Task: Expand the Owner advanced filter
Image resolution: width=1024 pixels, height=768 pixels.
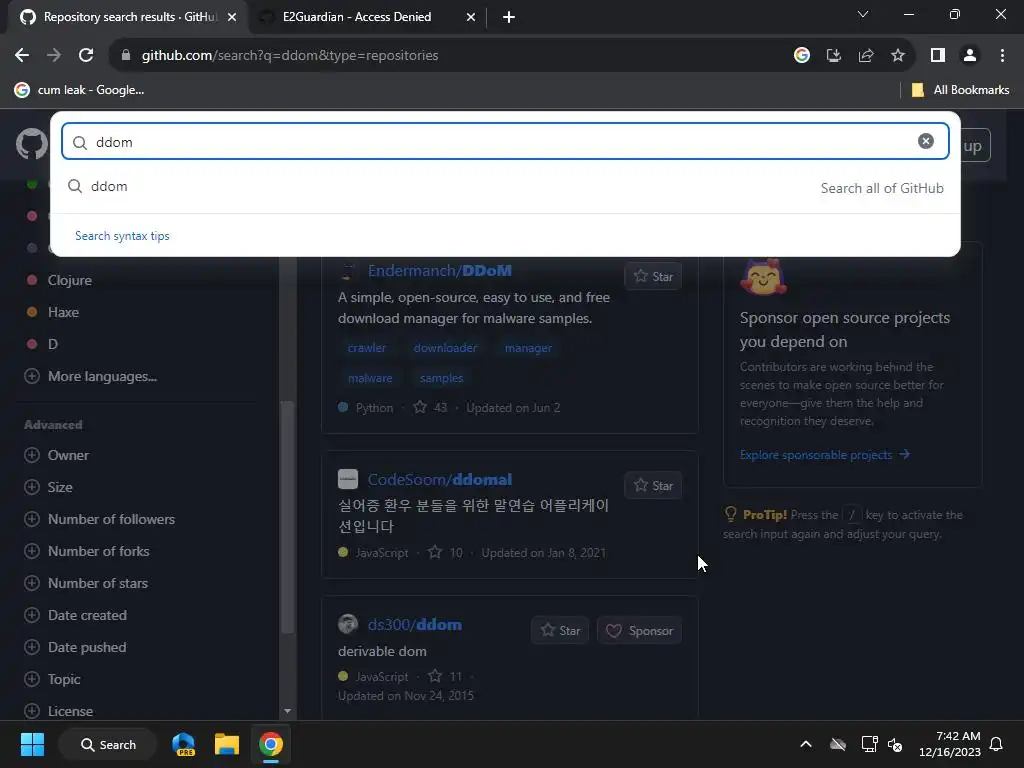Action: pos(56,455)
